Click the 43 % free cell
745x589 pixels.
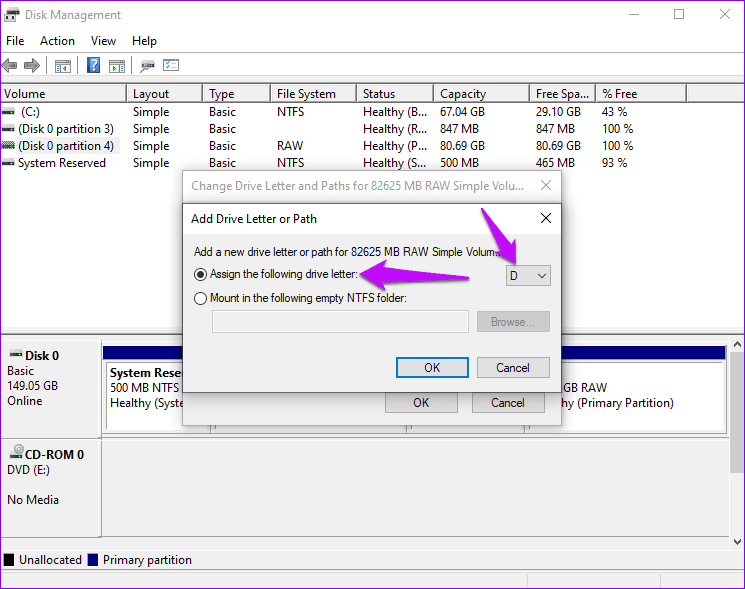(x=615, y=112)
